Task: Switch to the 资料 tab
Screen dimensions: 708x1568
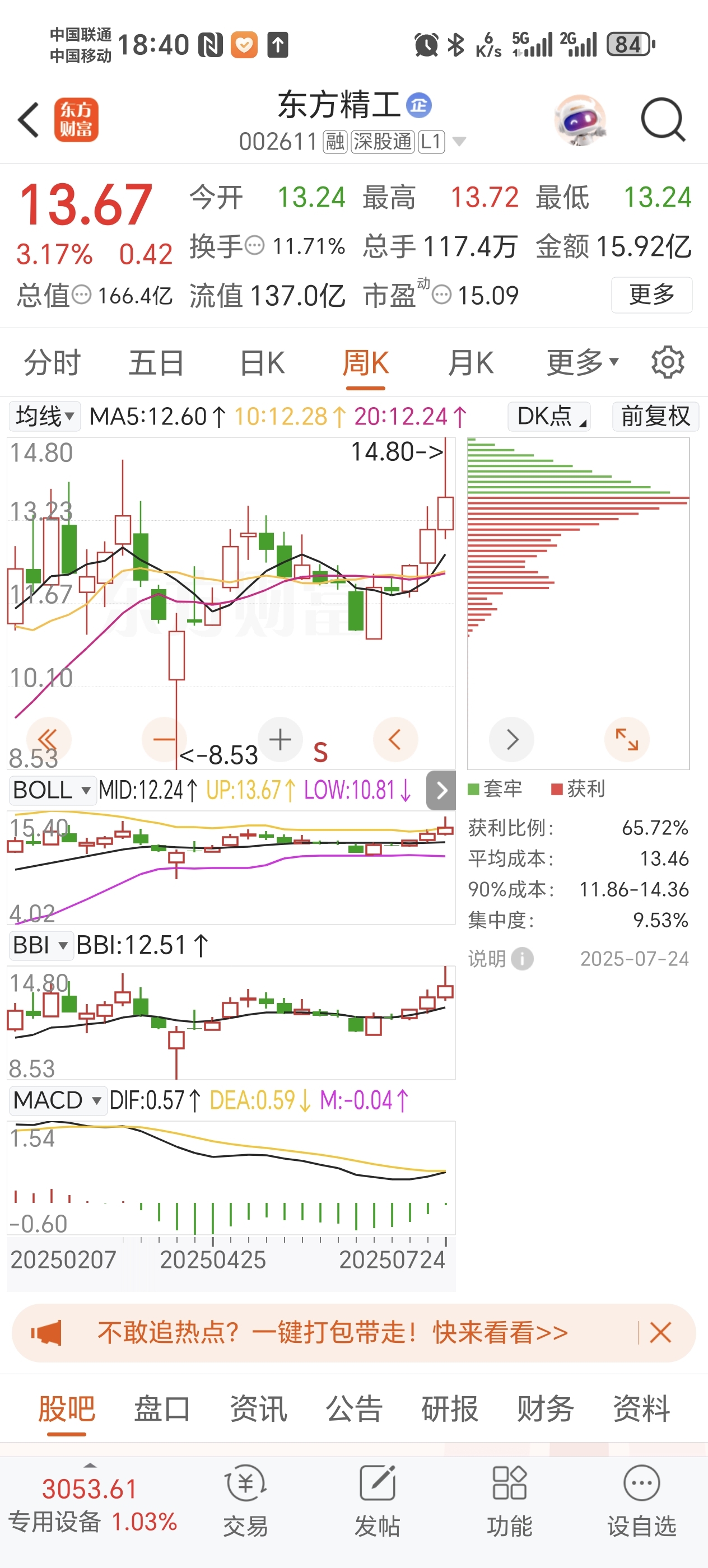Action: [642, 1409]
